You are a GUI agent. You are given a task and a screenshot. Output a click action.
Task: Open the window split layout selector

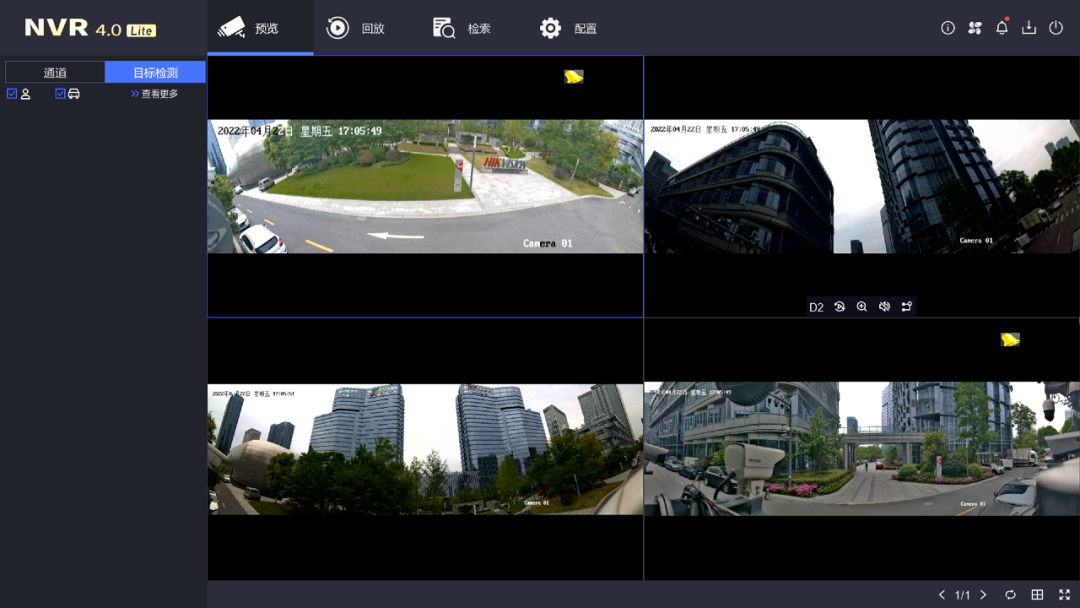1037,595
